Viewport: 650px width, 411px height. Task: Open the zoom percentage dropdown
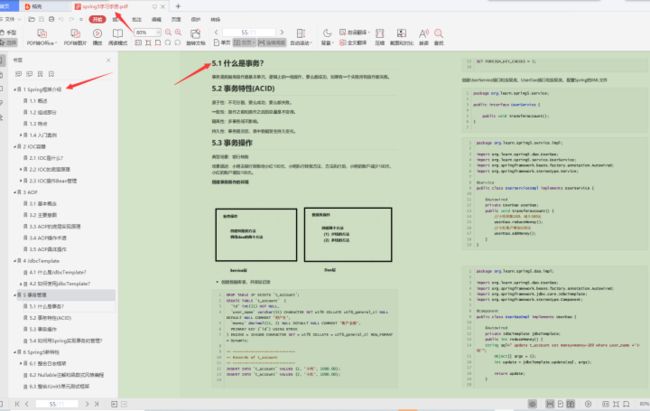tap(158, 32)
